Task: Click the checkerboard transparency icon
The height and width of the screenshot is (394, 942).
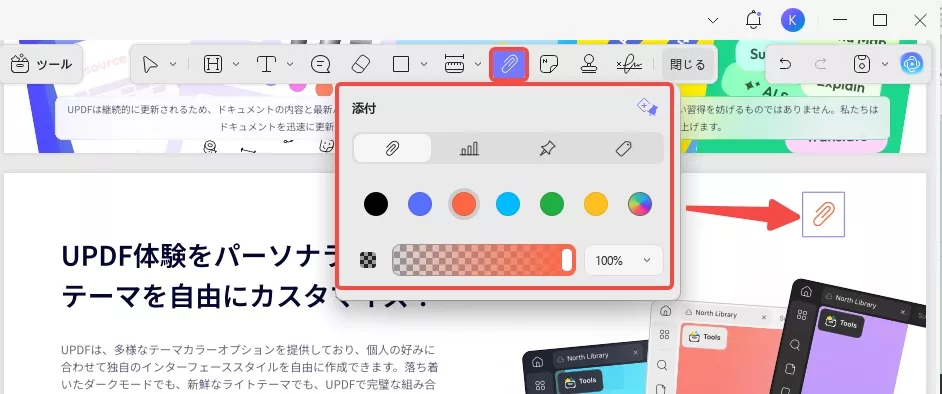Action: [368, 260]
